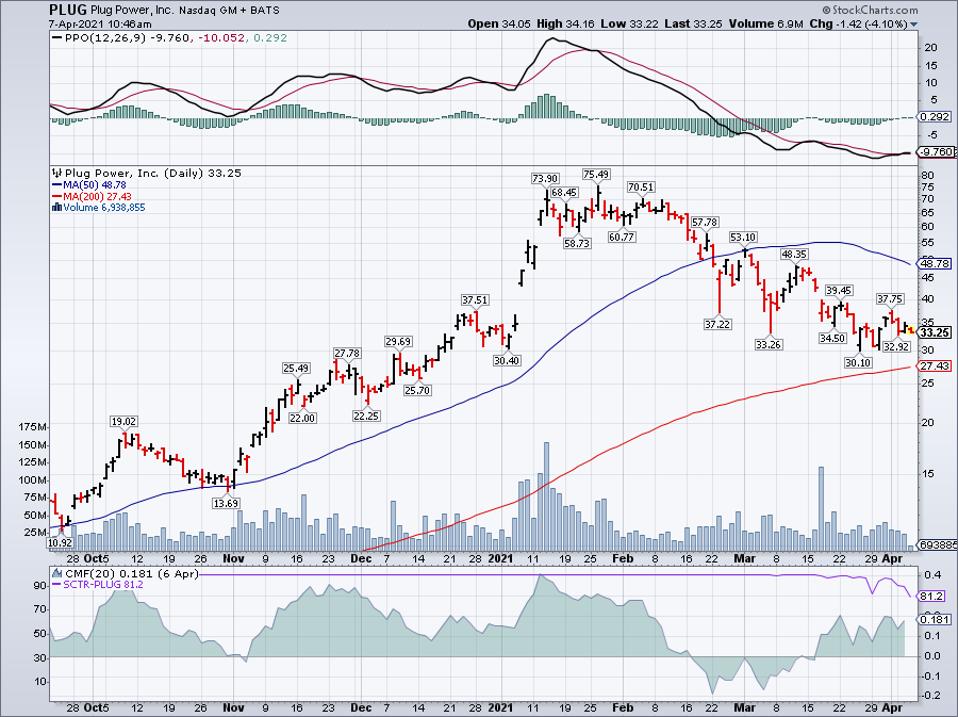958x717 pixels.
Task: Click the 'Open 34.05' value
Action: point(500,24)
